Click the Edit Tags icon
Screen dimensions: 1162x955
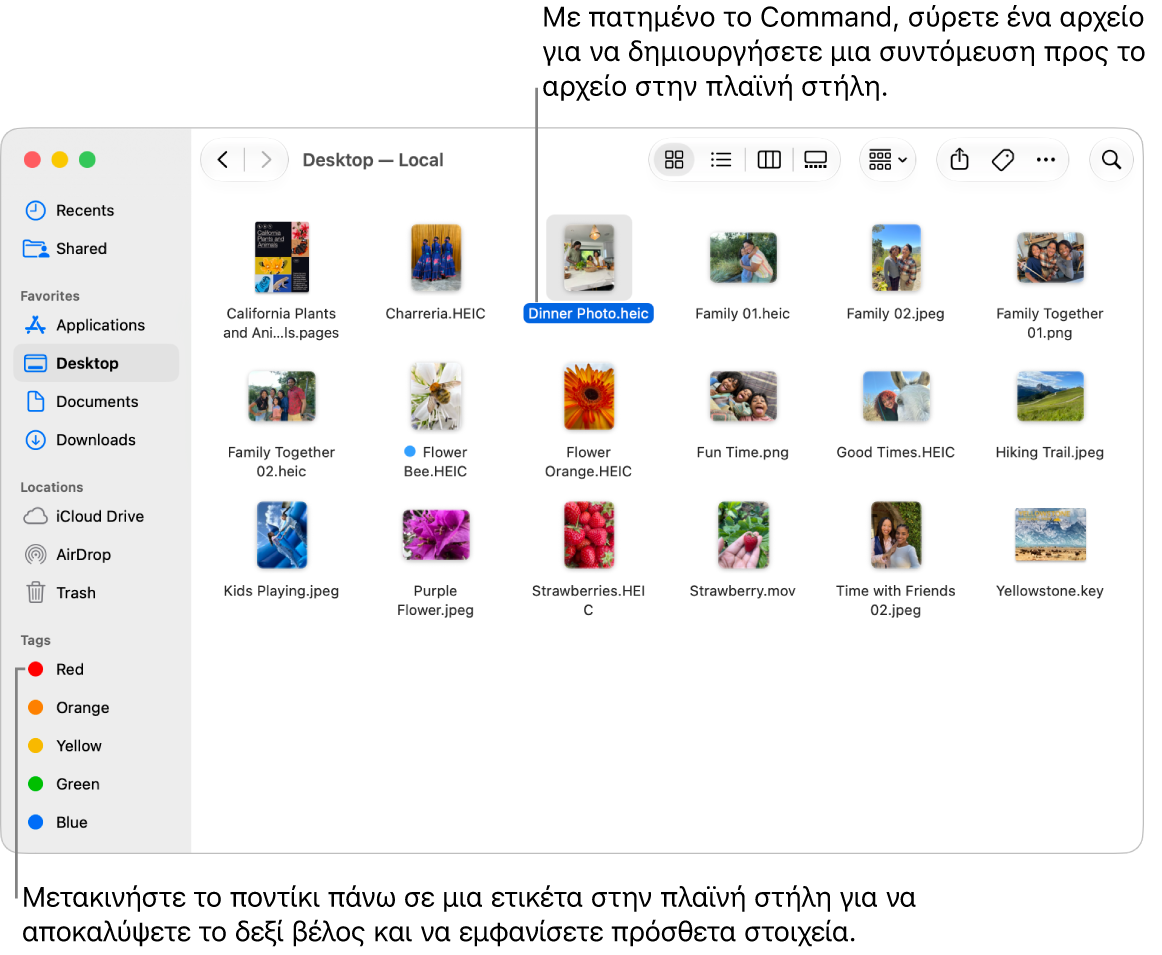[1003, 160]
